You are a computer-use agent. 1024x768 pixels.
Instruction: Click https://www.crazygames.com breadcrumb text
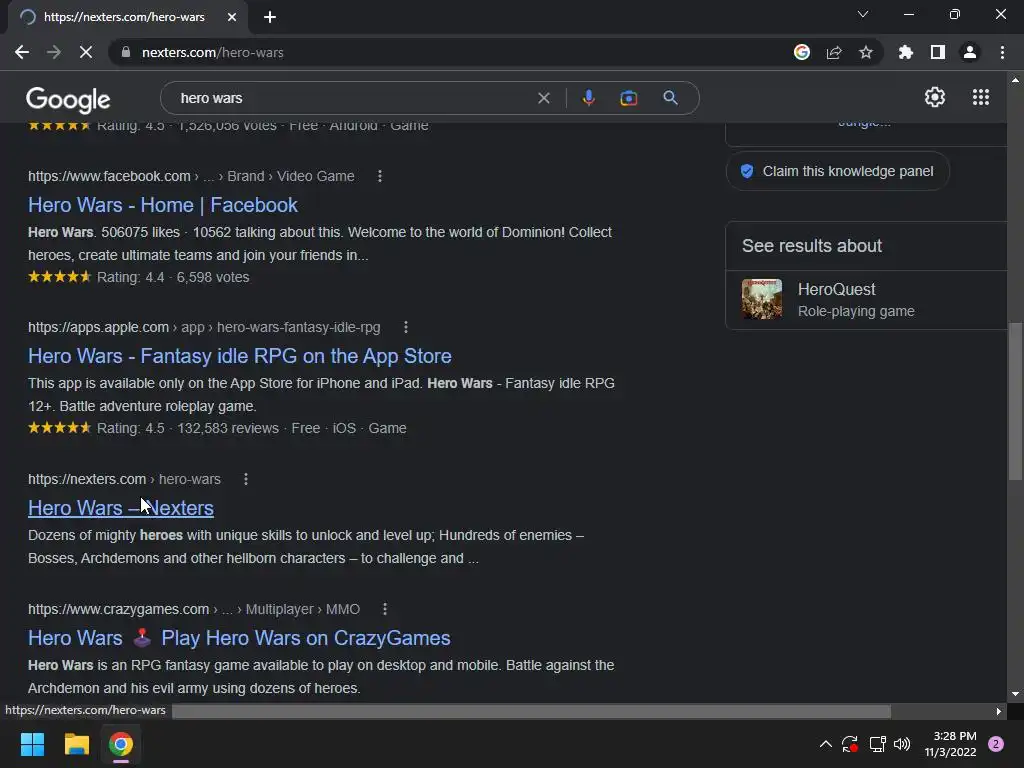(x=118, y=609)
